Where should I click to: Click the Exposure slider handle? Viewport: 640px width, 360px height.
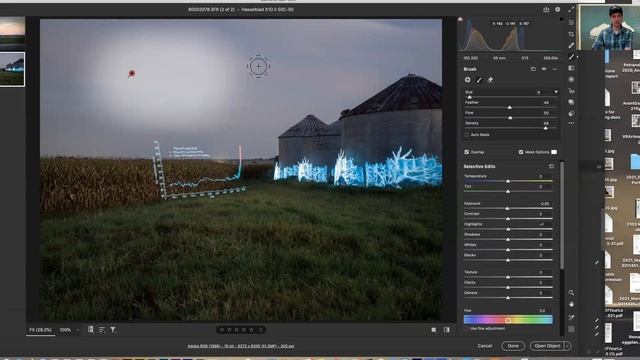507,208
